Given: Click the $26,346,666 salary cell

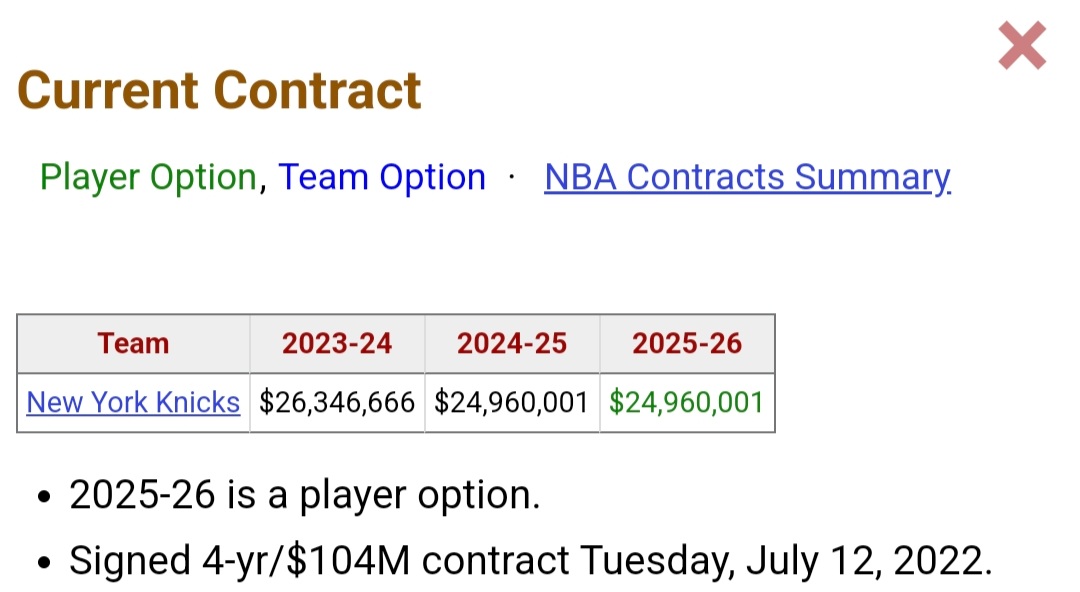Looking at the screenshot, I should coord(337,402).
